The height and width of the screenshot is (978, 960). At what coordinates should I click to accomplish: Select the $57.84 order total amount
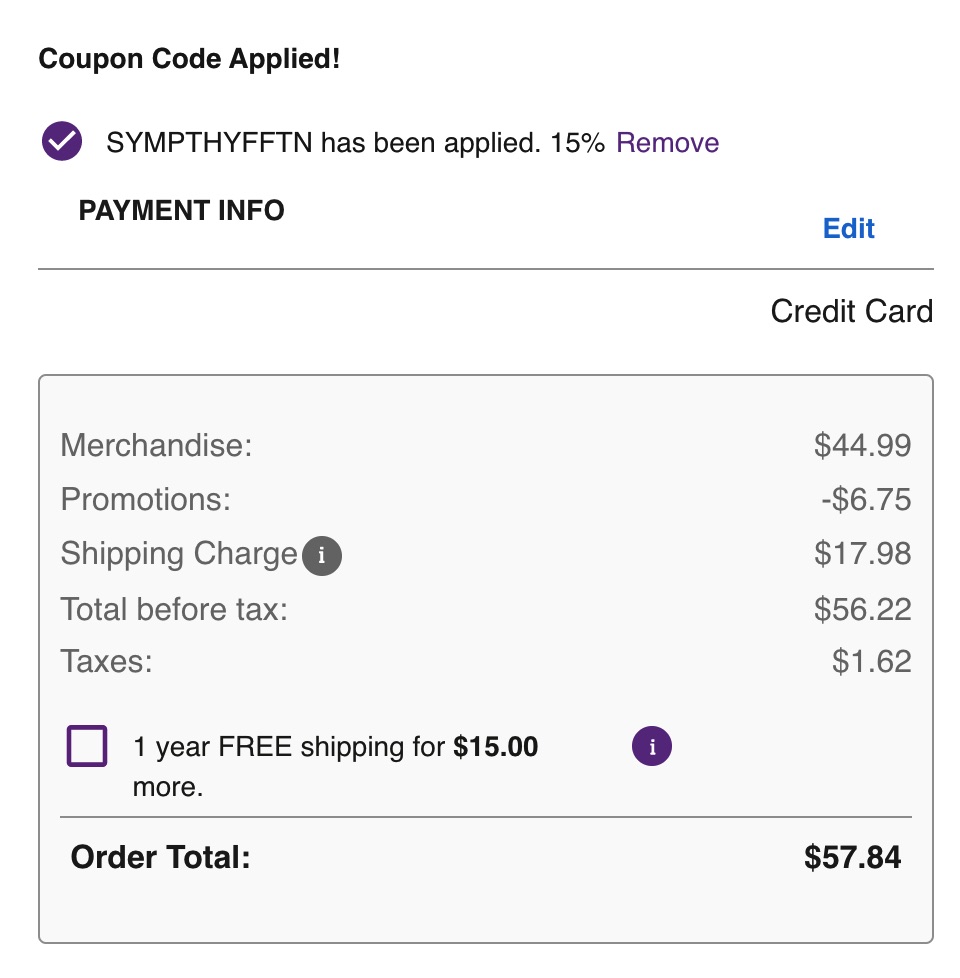[x=852, y=857]
